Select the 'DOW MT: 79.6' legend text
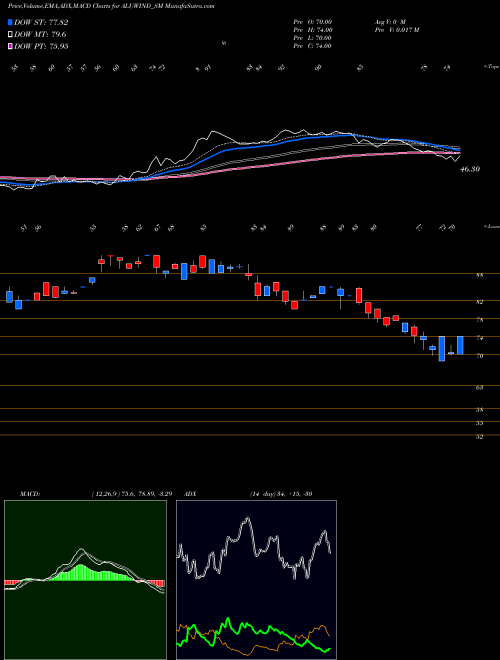Viewport: 500px width, 660px height. pyautogui.click(x=40, y=35)
